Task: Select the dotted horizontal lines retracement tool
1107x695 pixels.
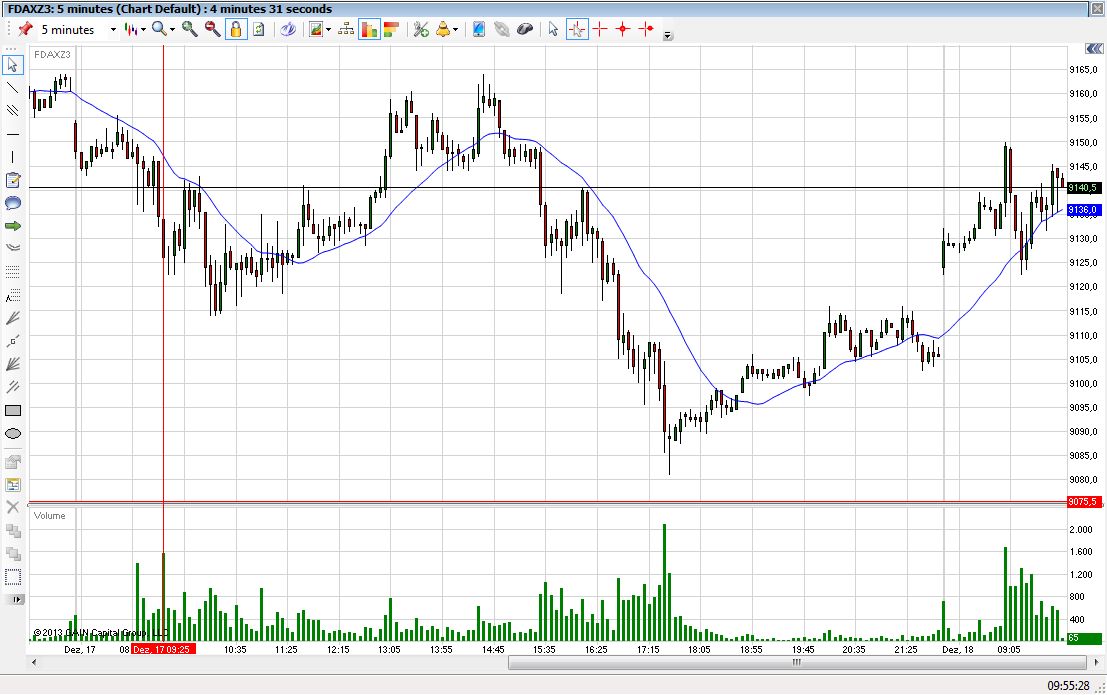Action: click(13, 271)
